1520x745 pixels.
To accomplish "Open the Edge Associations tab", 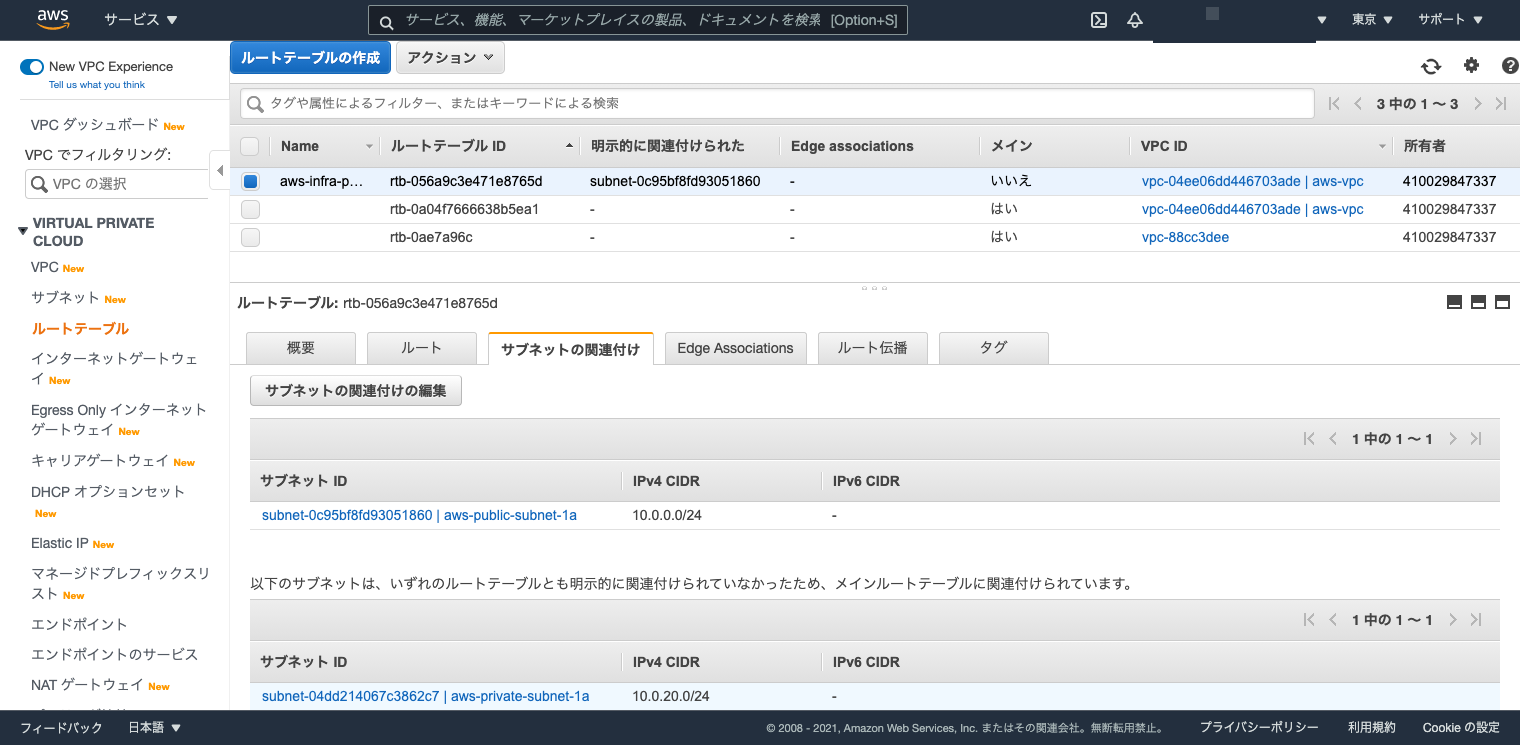I will (x=735, y=348).
